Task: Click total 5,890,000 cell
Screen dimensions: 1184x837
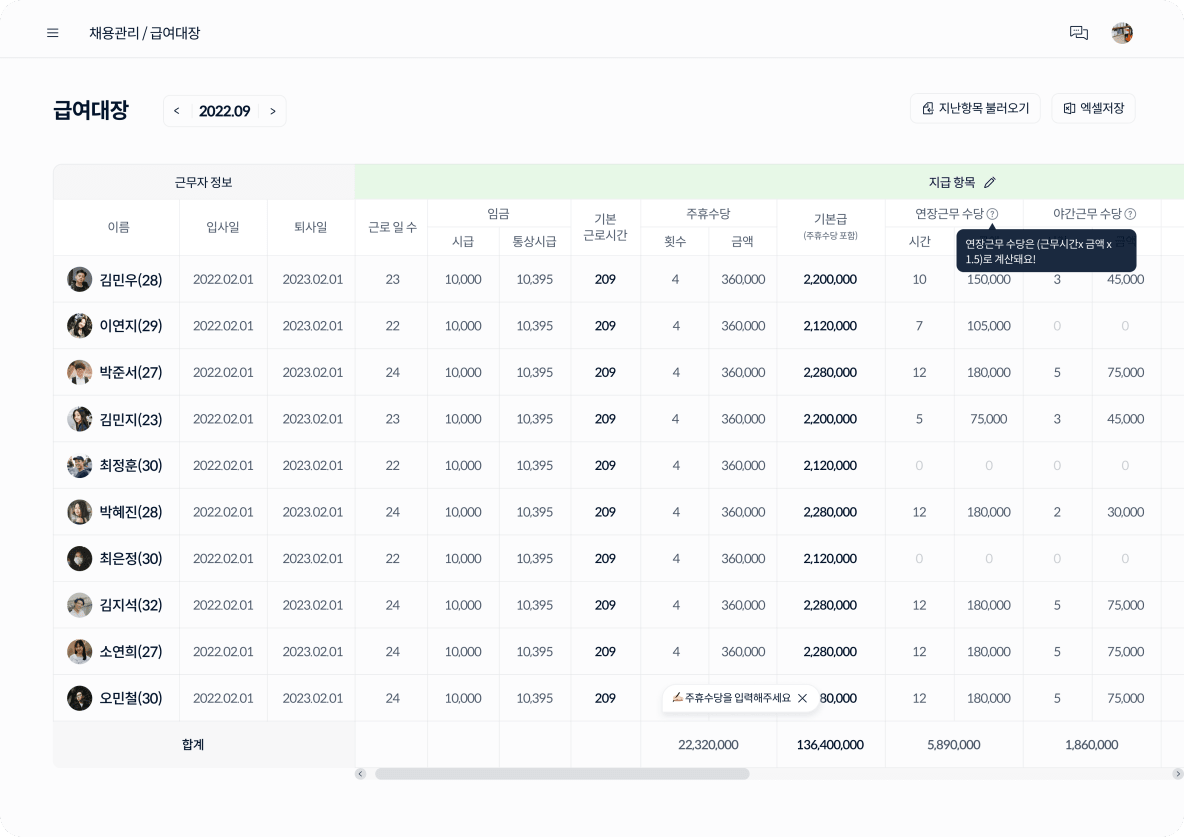Action: tap(954, 745)
